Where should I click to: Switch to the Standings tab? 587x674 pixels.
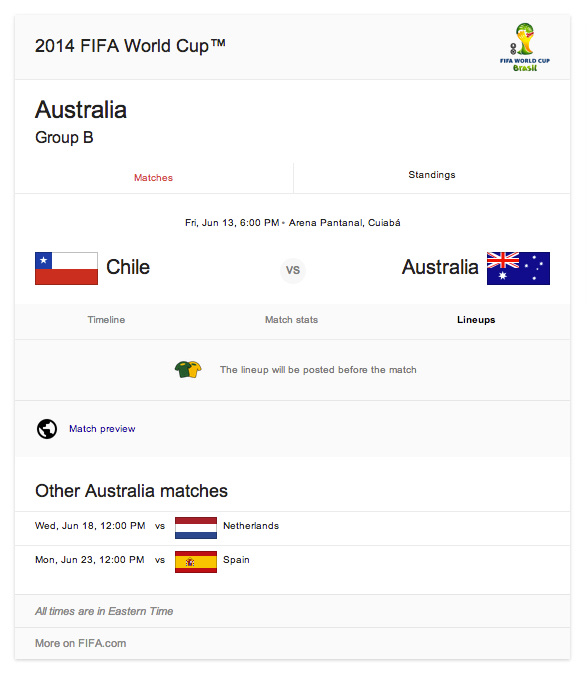click(432, 175)
